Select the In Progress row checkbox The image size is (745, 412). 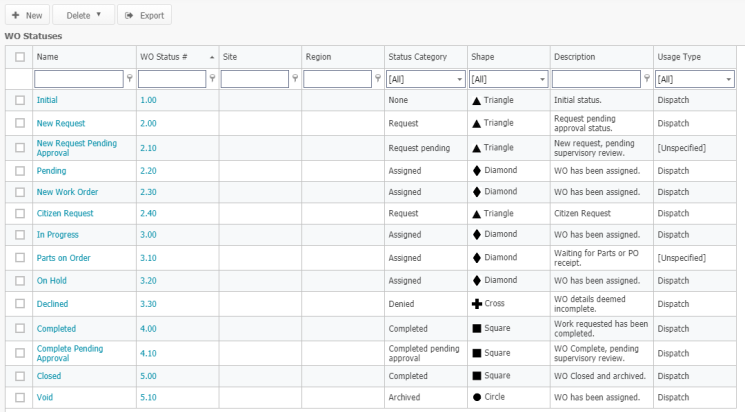tap(20, 235)
